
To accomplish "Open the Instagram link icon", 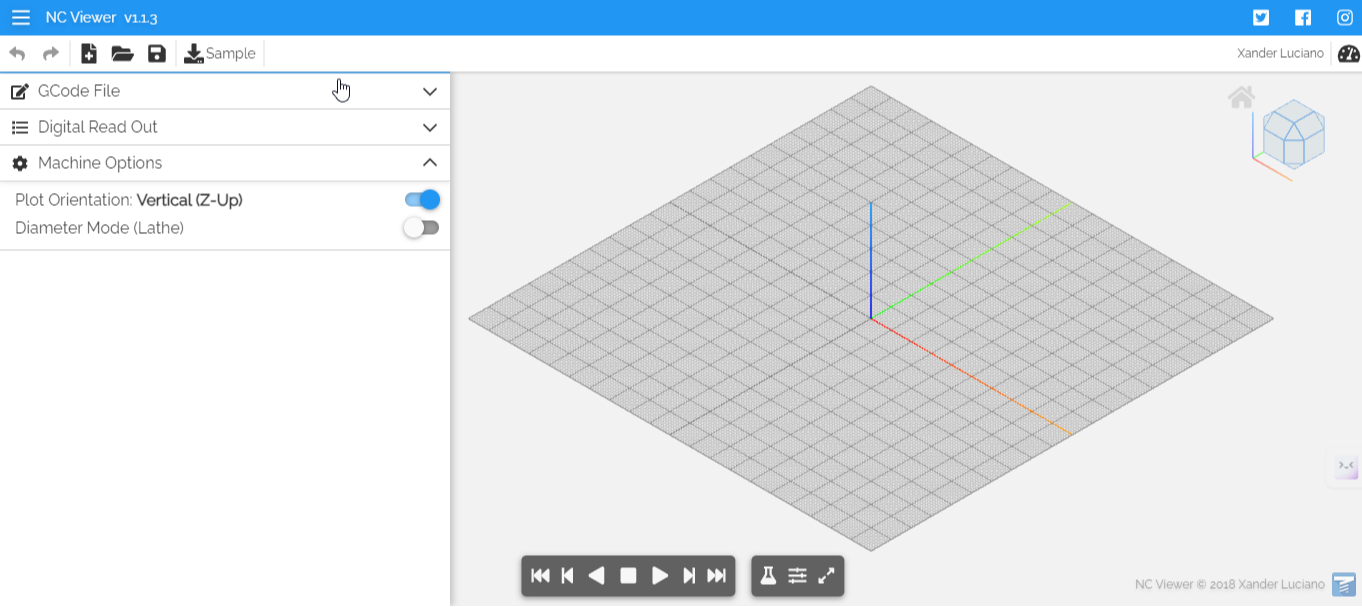I will (x=1345, y=17).
